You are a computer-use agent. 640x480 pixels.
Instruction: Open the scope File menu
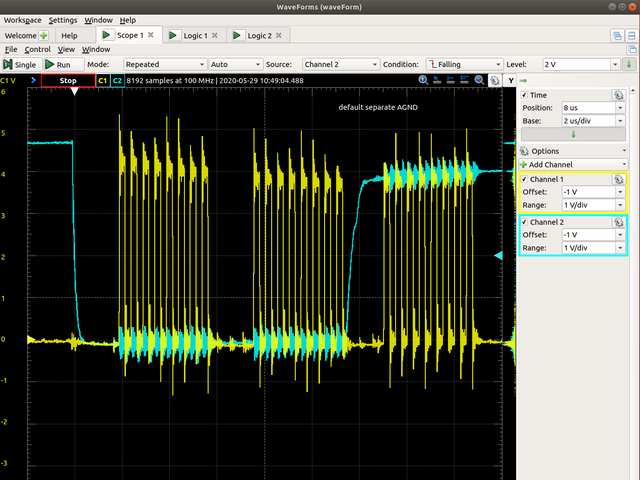point(11,49)
